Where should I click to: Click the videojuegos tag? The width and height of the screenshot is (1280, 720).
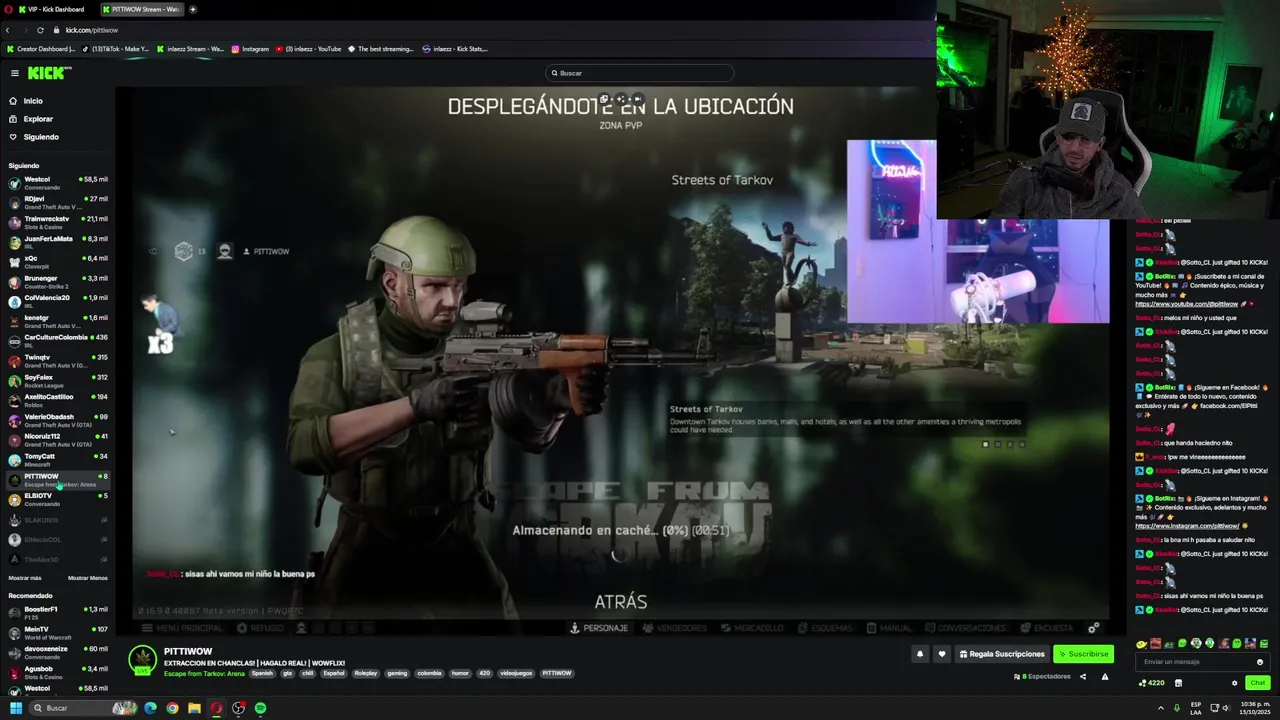pyautogui.click(x=516, y=673)
